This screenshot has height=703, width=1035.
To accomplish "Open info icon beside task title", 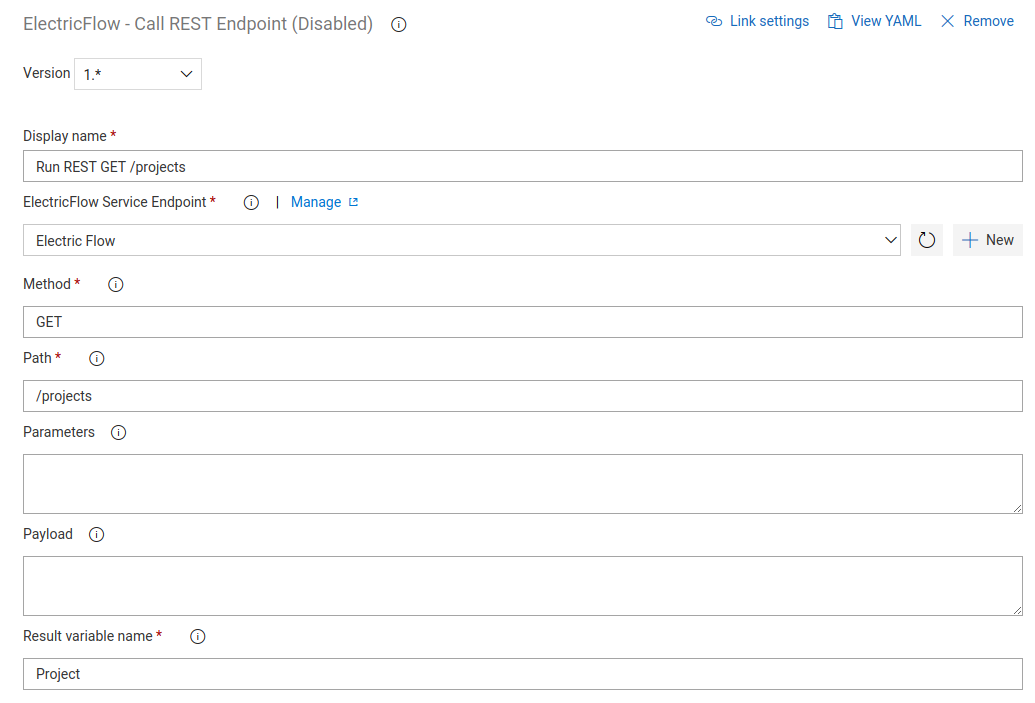I will tap(399, 24).
